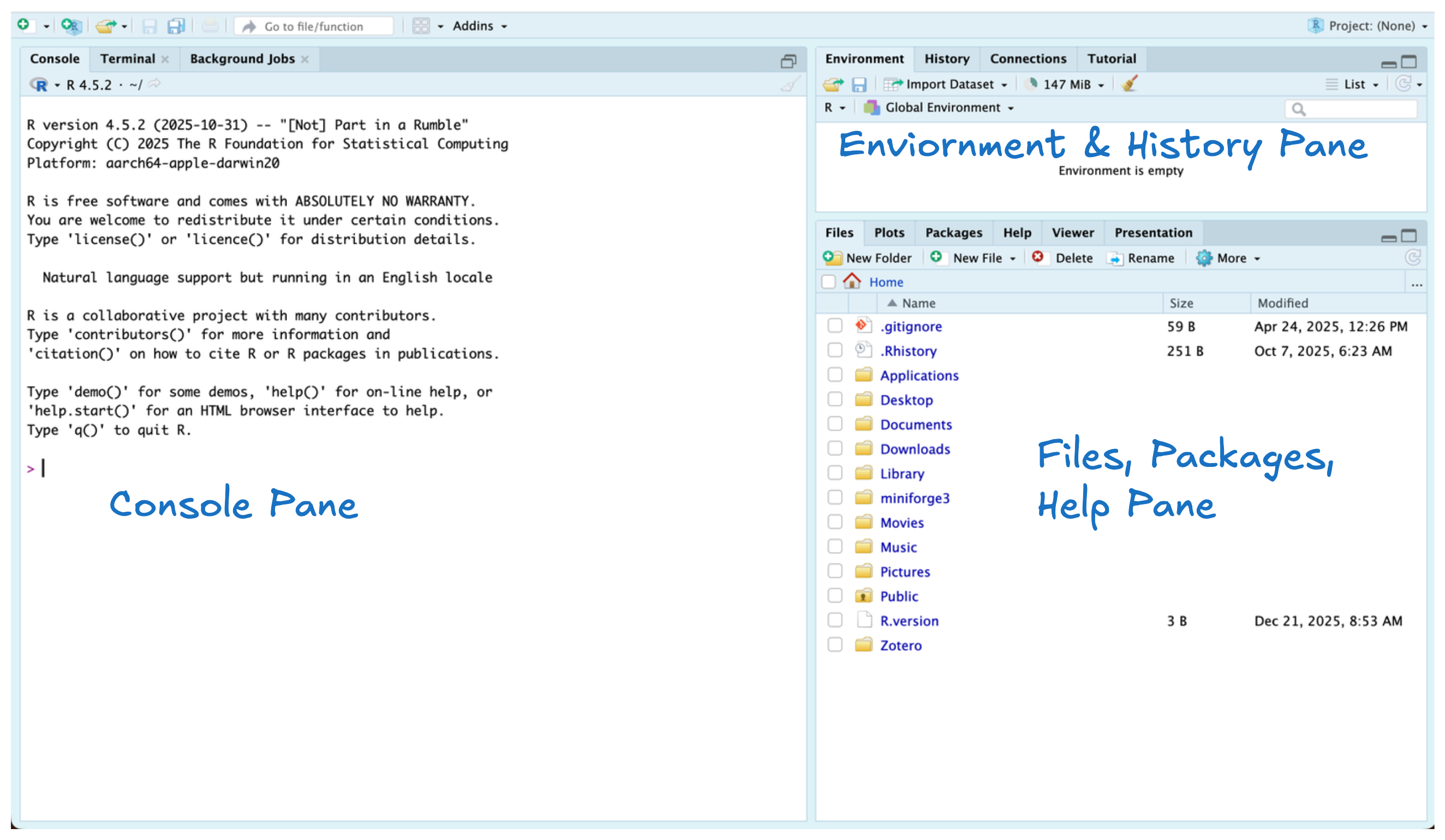Open the Packages tab
1445x840 pixels.
point(953,232)
